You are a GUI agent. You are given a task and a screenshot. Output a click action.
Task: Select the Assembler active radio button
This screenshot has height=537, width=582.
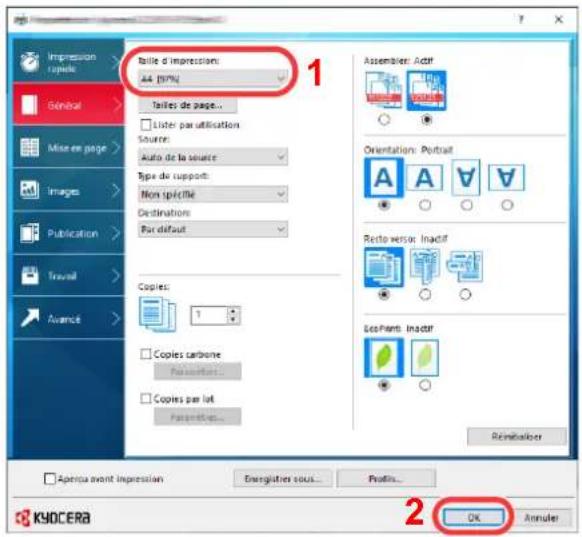(x=426, y=119)
